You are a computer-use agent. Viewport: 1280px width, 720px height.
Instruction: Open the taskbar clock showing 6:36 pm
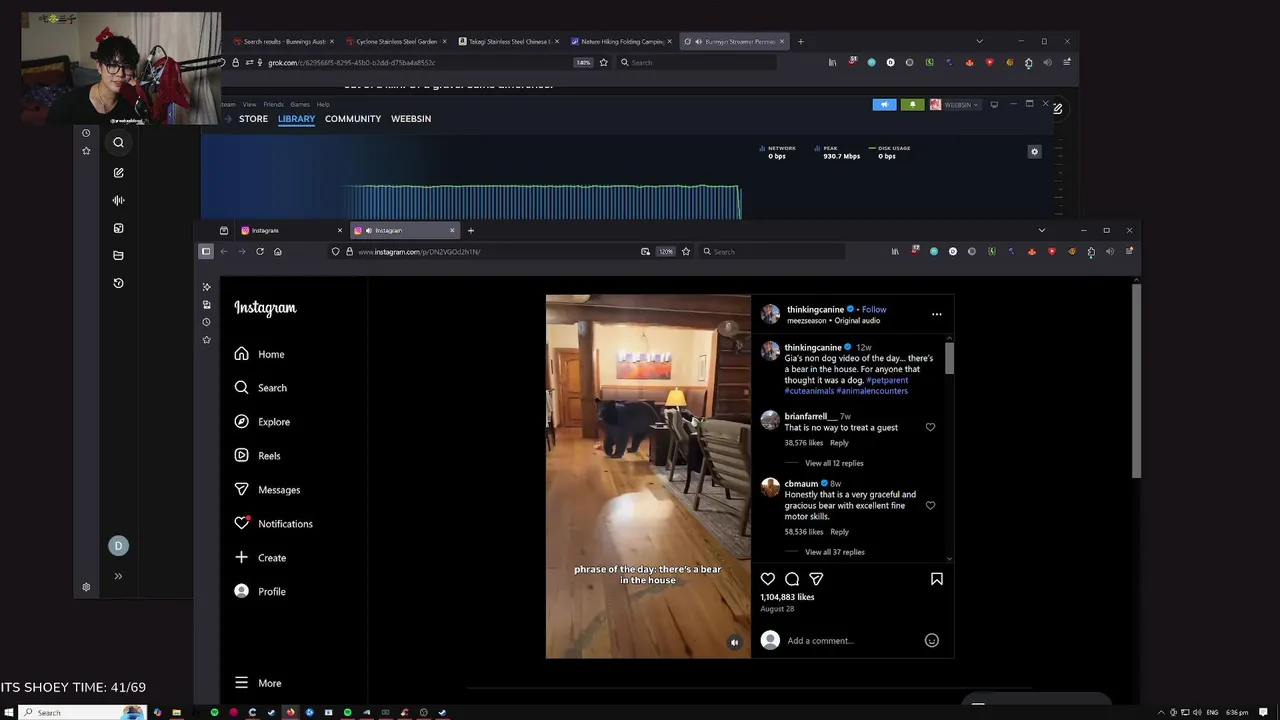coord(1238,713)
